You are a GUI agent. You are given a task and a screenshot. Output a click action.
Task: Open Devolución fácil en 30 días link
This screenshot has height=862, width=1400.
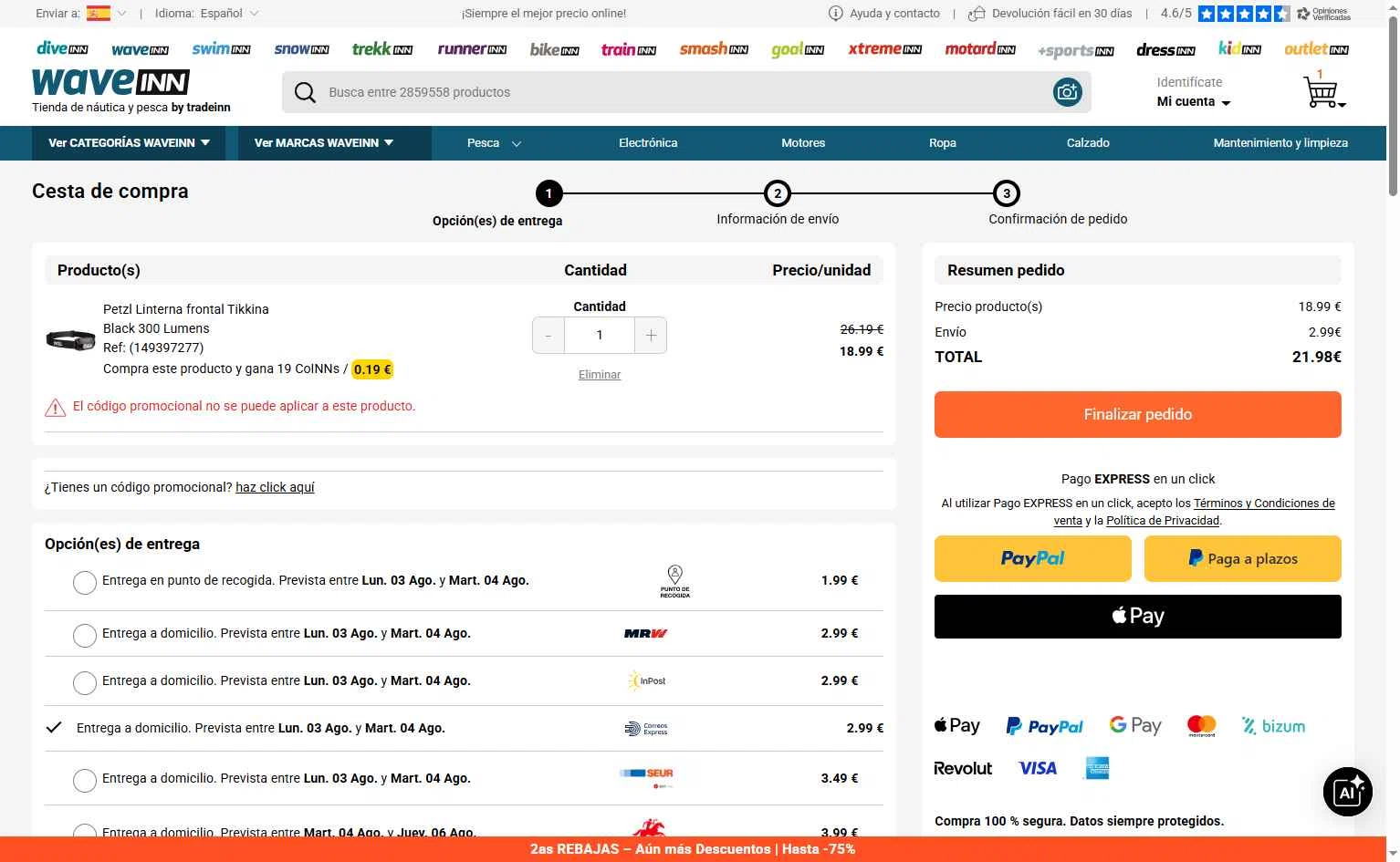coord(1050,14)
